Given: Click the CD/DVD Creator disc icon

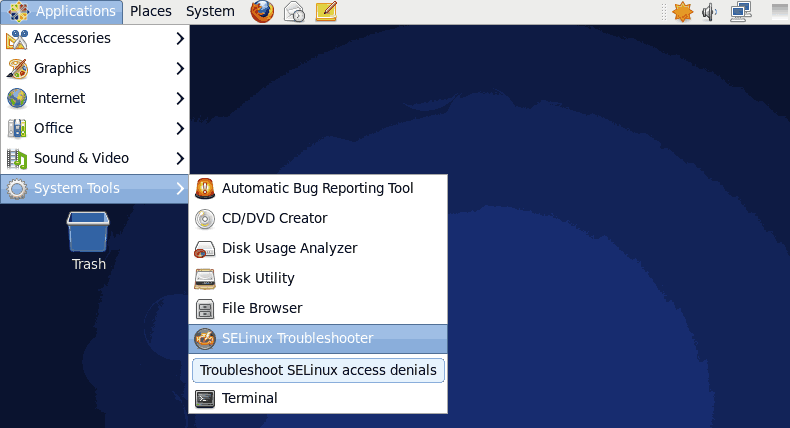Looking at the screenshot, I should (x=205, y=219).
